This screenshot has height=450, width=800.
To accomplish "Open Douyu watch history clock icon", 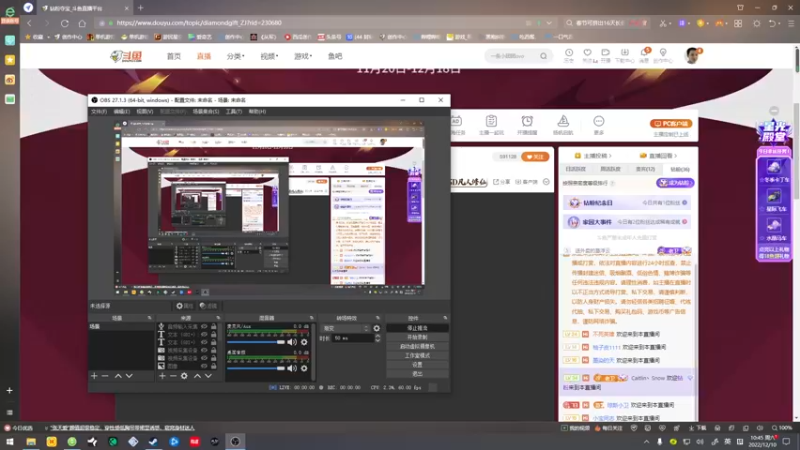I will 569,55.
